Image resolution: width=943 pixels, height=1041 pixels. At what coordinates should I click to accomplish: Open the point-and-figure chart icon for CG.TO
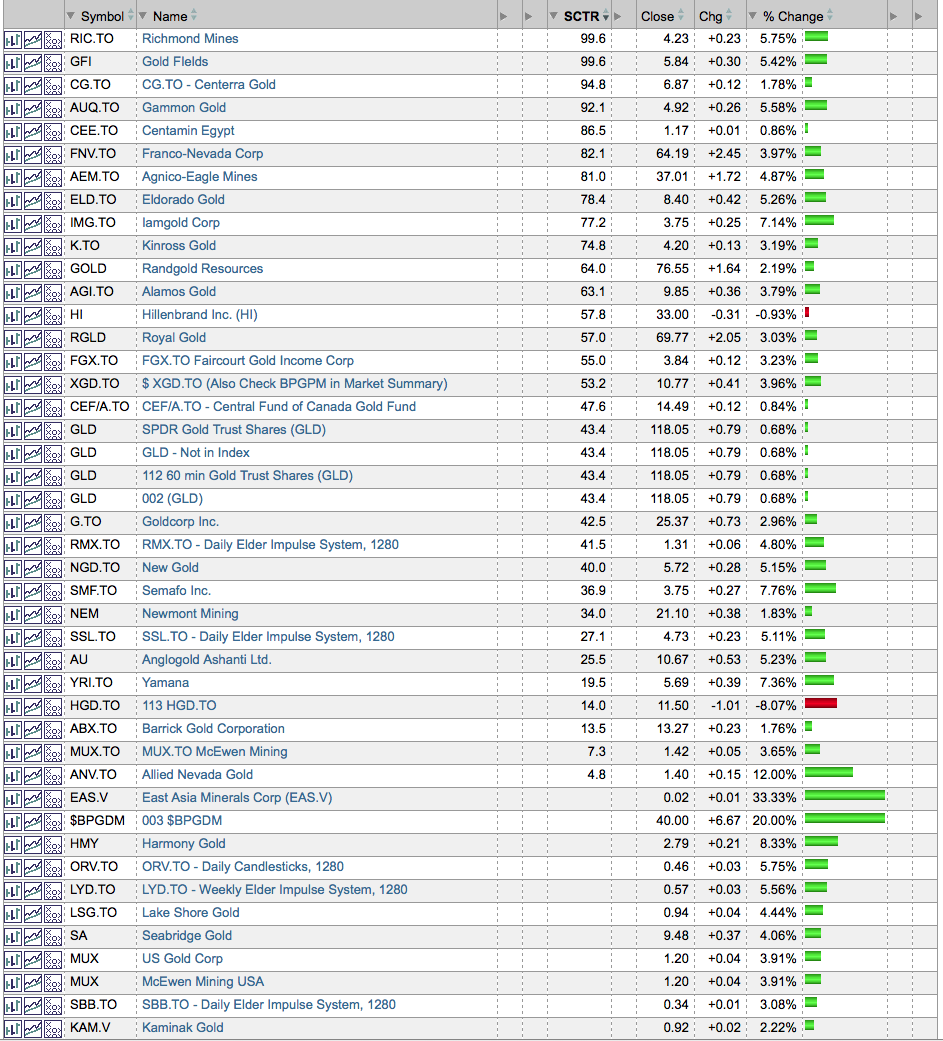[x=53, y=86]
